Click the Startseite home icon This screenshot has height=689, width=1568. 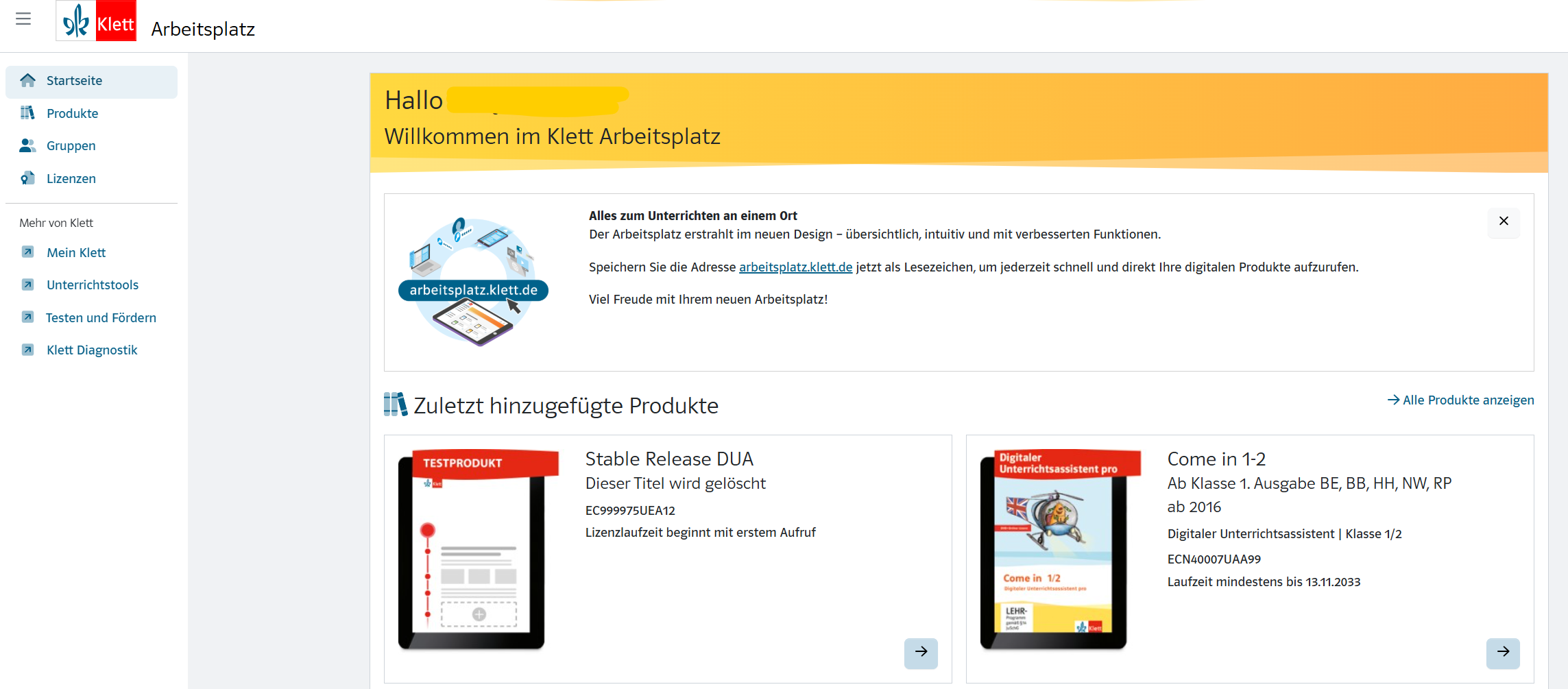[x=28, y=81]
